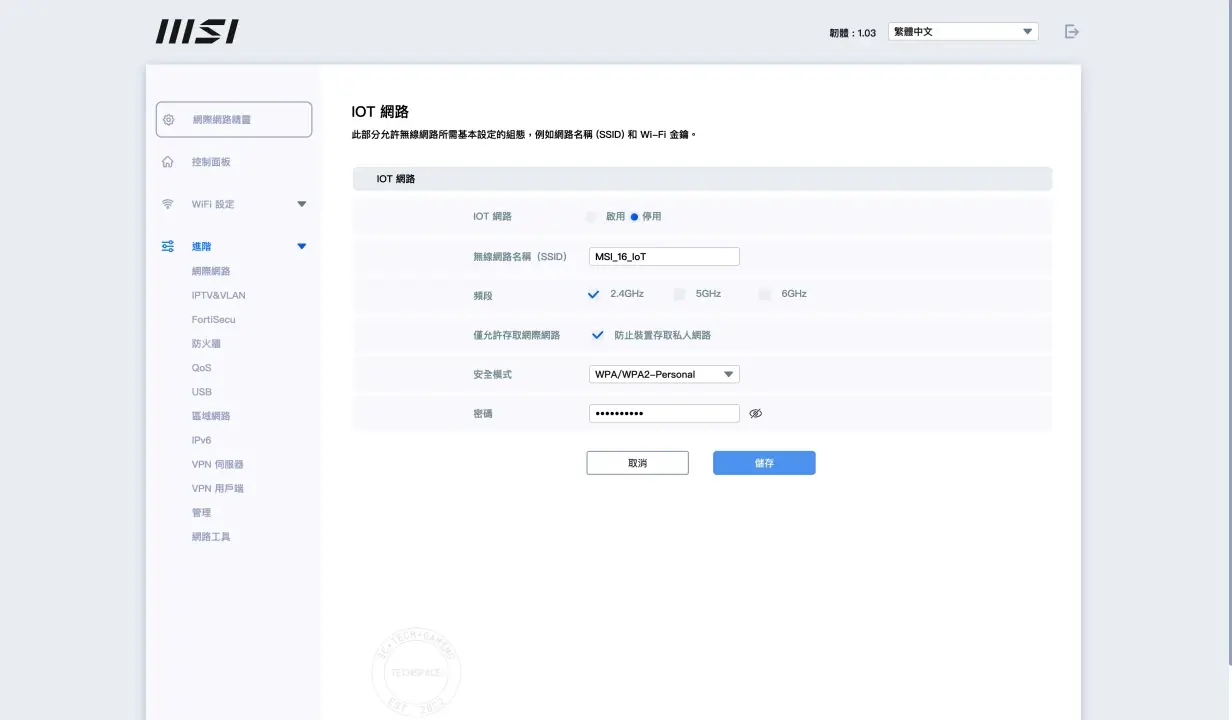
Task: Click the WiFi signal icon in sidebar
Action: click(168, 204)
